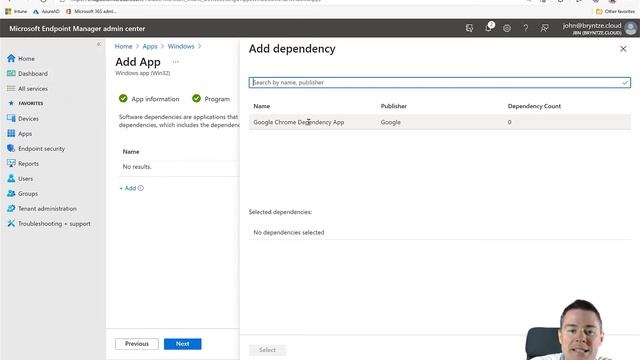Screen dimensions: 640x360
Task: Go to the Apps breadcrumb link
Action: coord(150,46)
